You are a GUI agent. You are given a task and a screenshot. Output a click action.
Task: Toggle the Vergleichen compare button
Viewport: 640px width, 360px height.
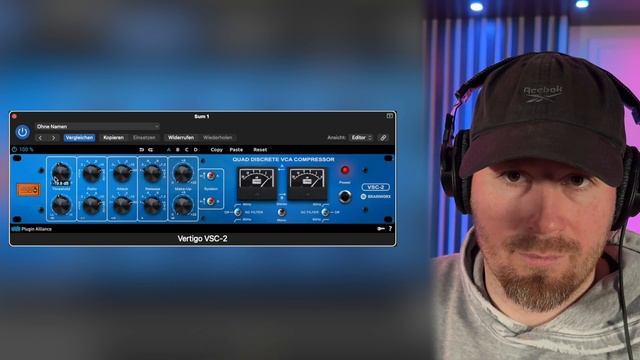coord(79,138)
